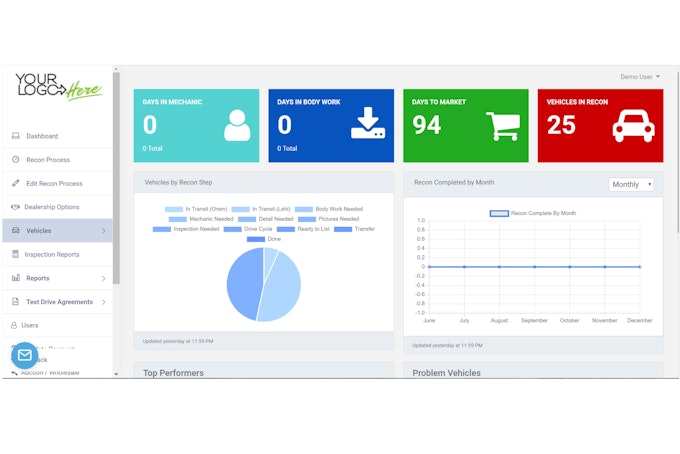Toggle Recon Complete By Month legend series
Image resolution: width=680 pixels, height=454 pixels.
coord(532,213)
